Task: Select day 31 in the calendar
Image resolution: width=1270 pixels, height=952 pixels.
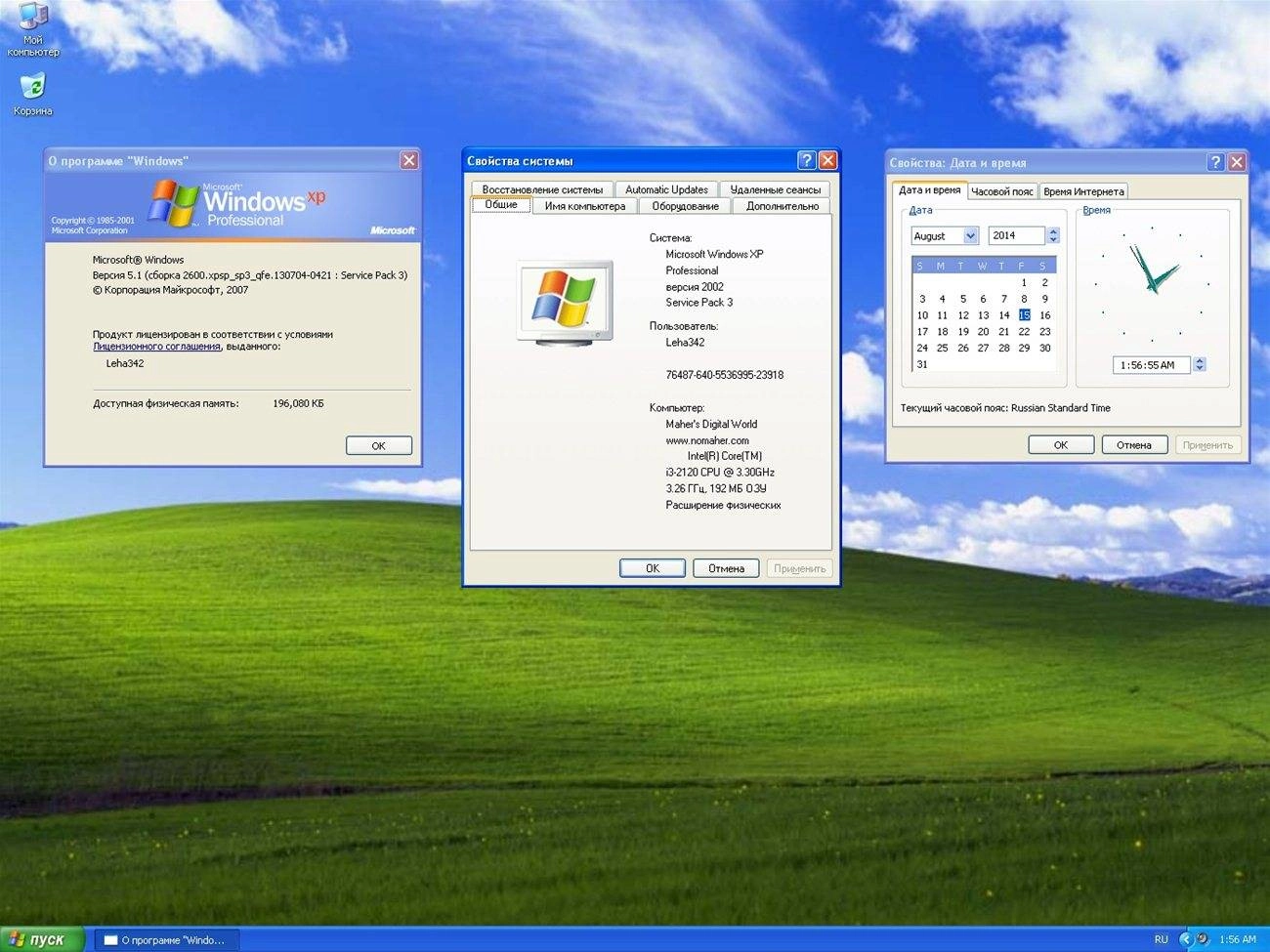Action: tap(922, 364)
